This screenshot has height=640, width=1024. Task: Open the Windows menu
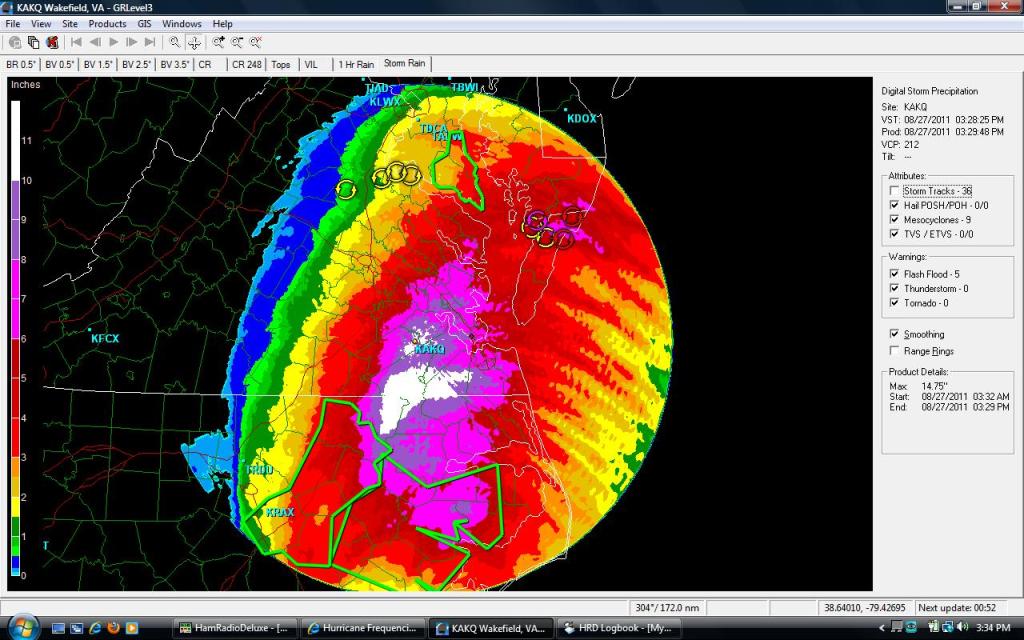pos(182,24)
